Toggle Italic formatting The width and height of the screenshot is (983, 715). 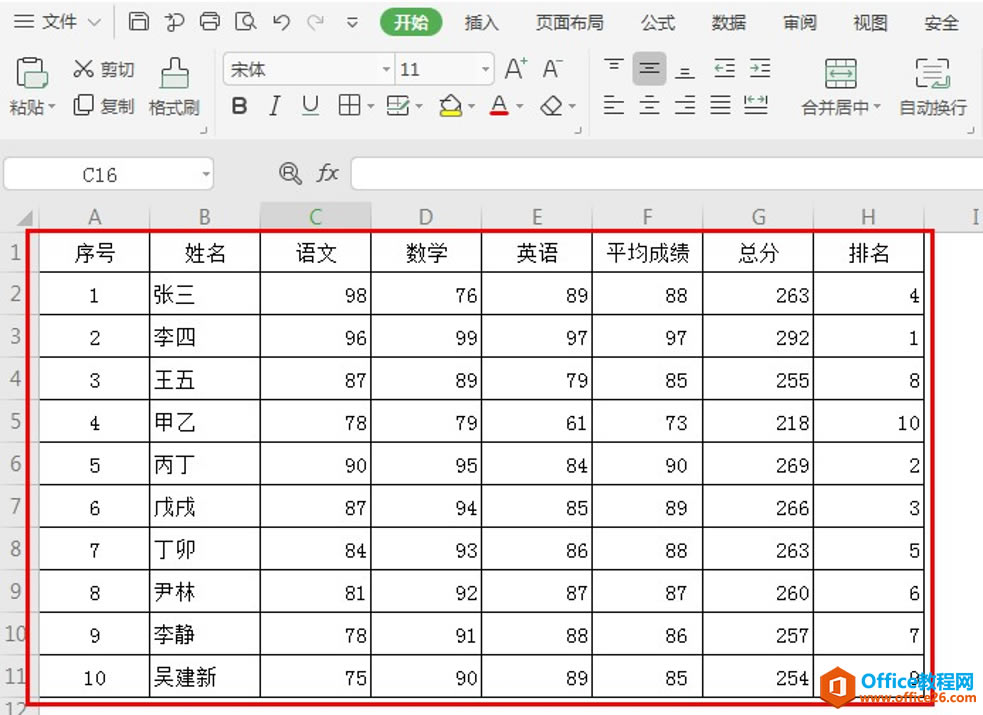pyautogui.click(x=274, y=105)
